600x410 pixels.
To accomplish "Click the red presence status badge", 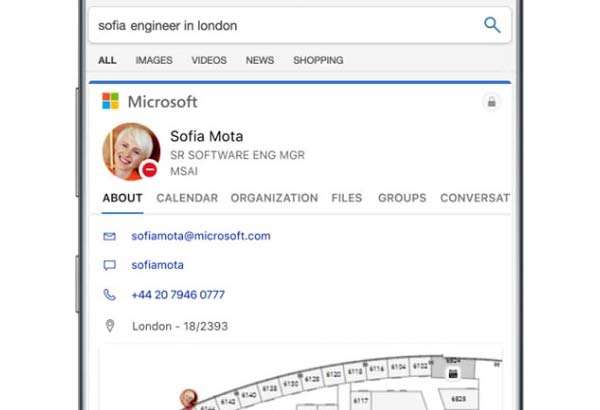I will pyautogui.click(x=150, y=170).
